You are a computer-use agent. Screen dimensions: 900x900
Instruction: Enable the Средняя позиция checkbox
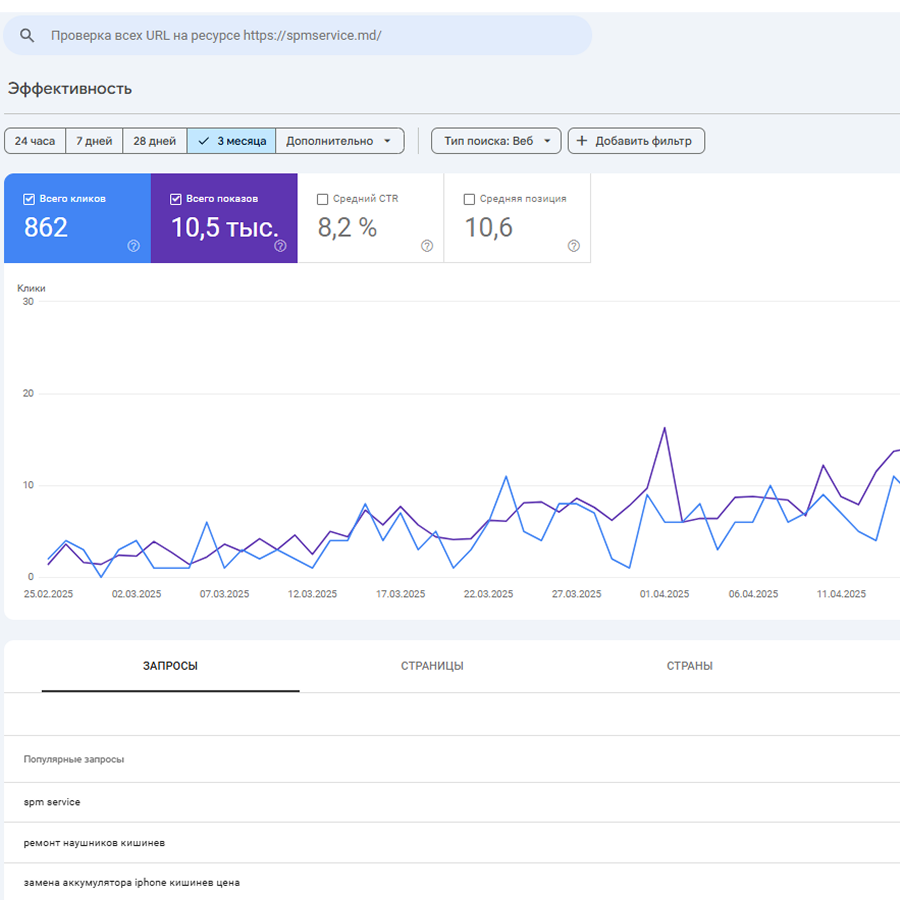pyautogui.click(x=469, y=199)
